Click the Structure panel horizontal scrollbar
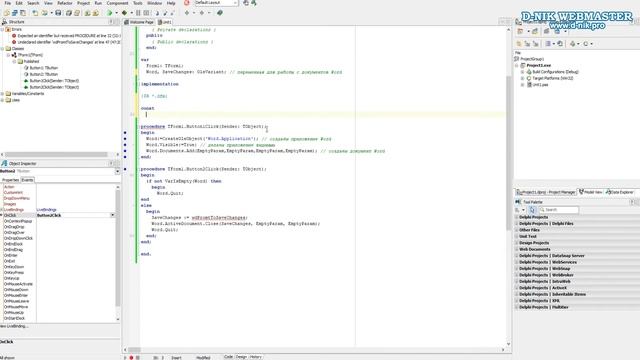Viewport: 640px width, 360px height. [x=60, y=154]
